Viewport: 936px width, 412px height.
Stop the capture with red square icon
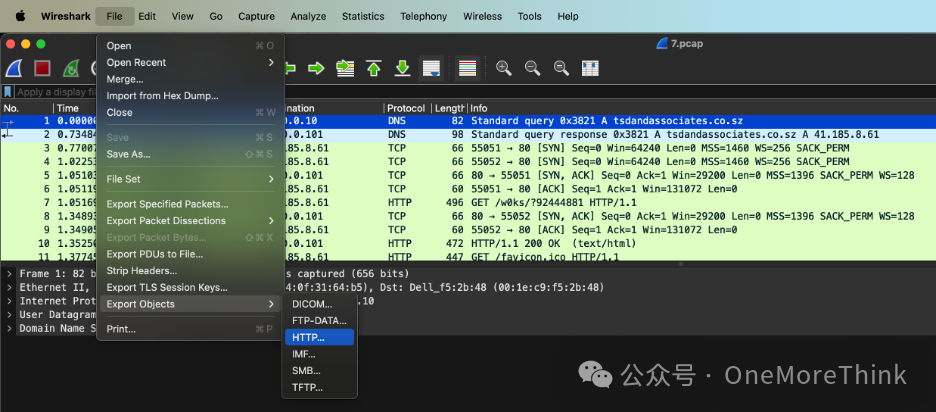(x=42, y=69)
